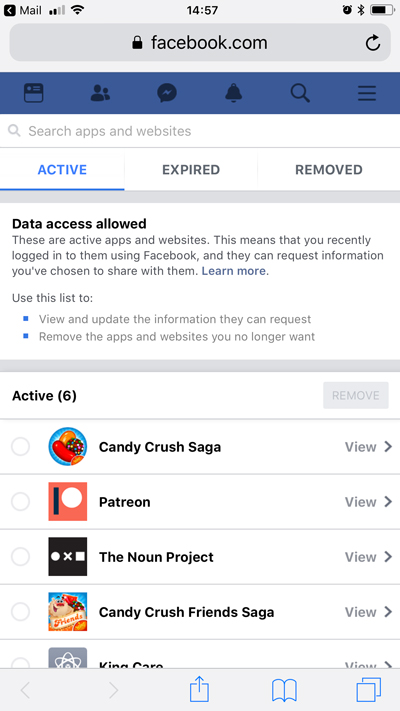This screenshot has width=400, height=711.
Task: Open the notifications bell
Action: pos(234,93)
